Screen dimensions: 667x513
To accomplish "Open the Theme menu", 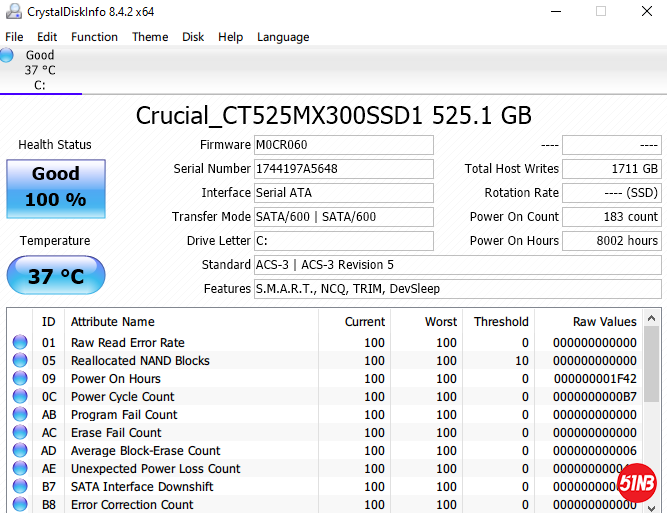I will click(150, 37).
